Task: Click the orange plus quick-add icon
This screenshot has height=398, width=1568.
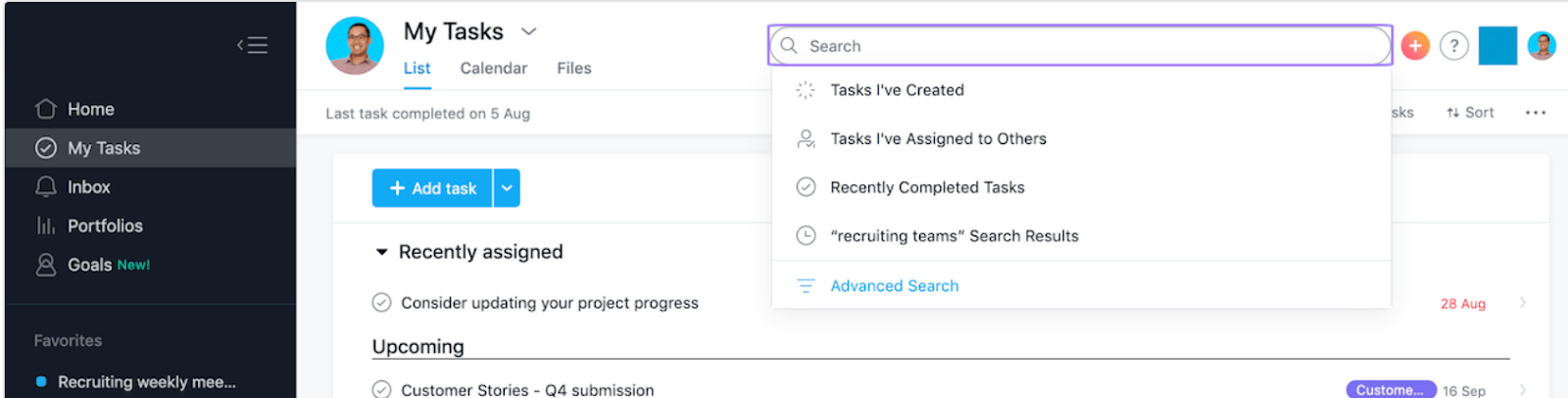Action: coord(1415,46)
